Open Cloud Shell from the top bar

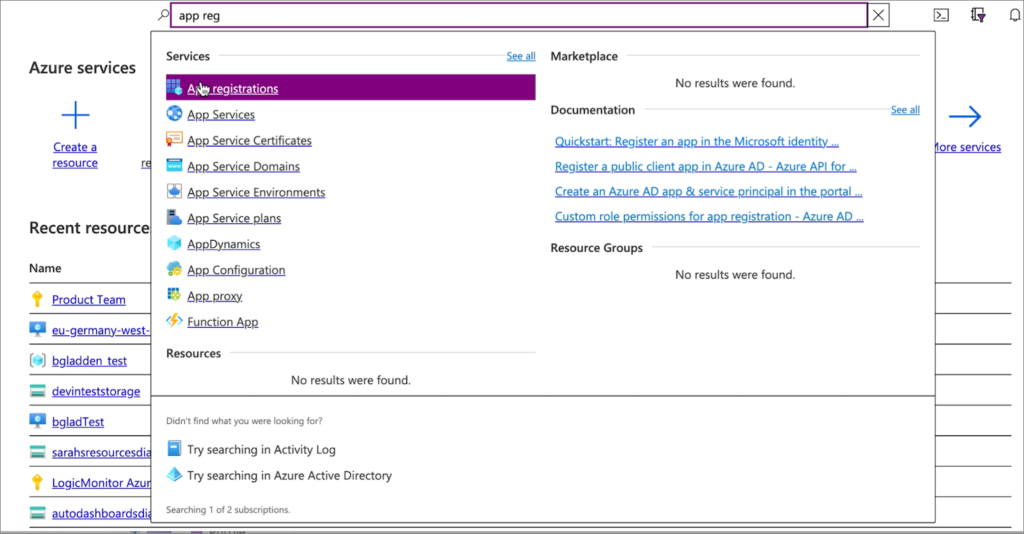941,15
